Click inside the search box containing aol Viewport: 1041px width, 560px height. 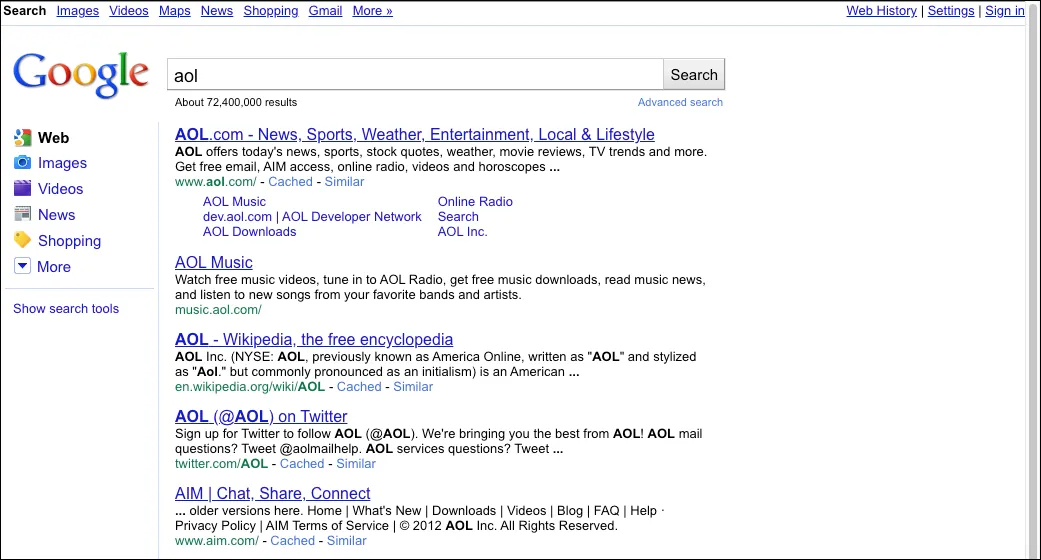click(x=414, y=75)
